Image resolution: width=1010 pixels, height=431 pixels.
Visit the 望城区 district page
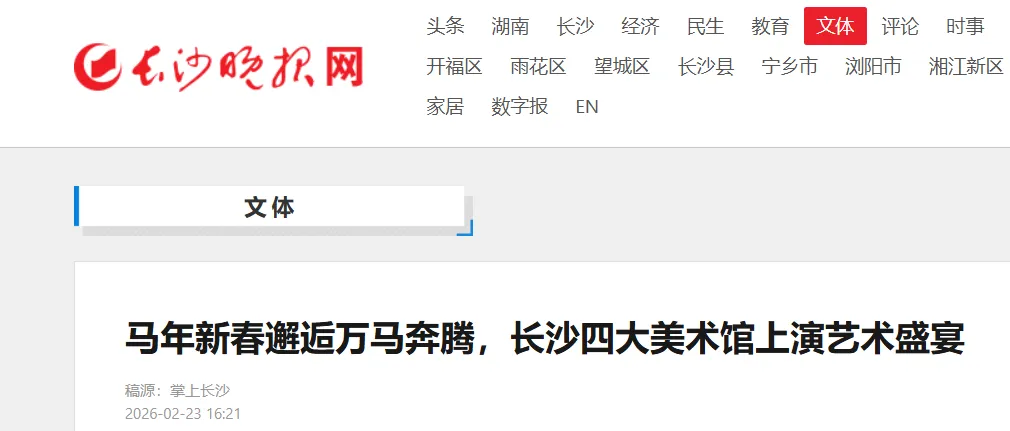click(x=622, y=66)
